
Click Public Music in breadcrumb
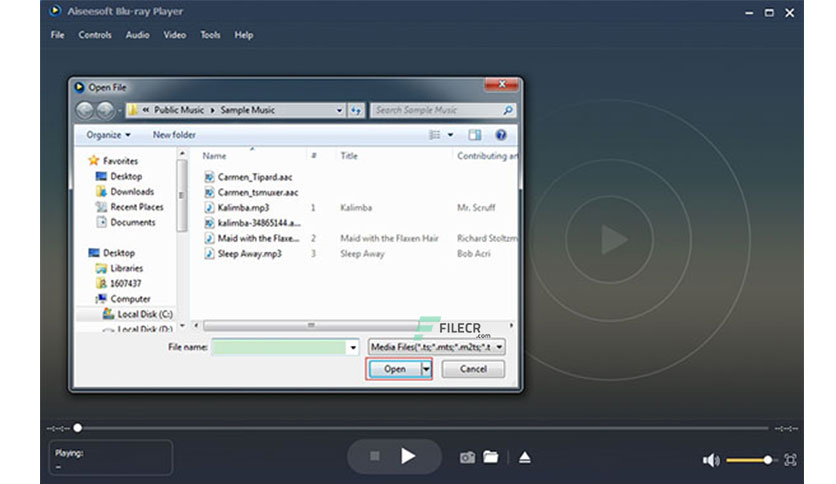click(179, 110)
